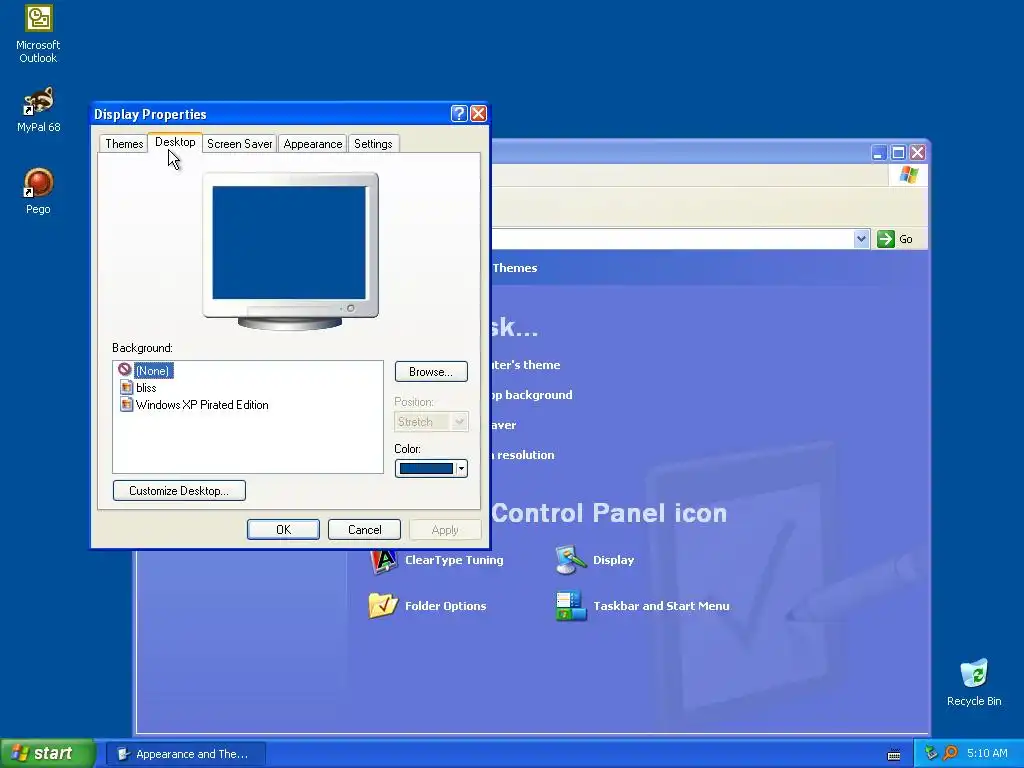The height and width of the screenshot is (768, 1024).
Task: Click the Browse... button
Action: 431,372
